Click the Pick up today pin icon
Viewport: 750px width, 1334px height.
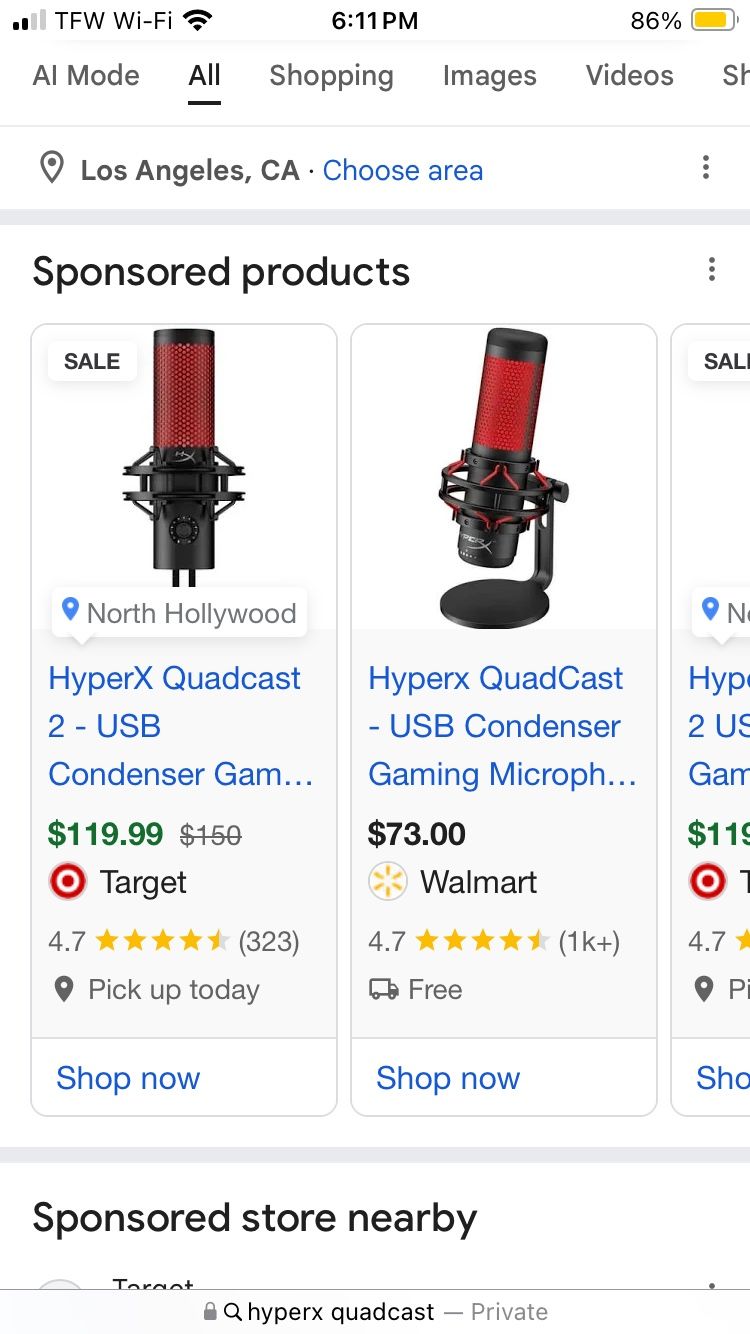coord(64,989)
